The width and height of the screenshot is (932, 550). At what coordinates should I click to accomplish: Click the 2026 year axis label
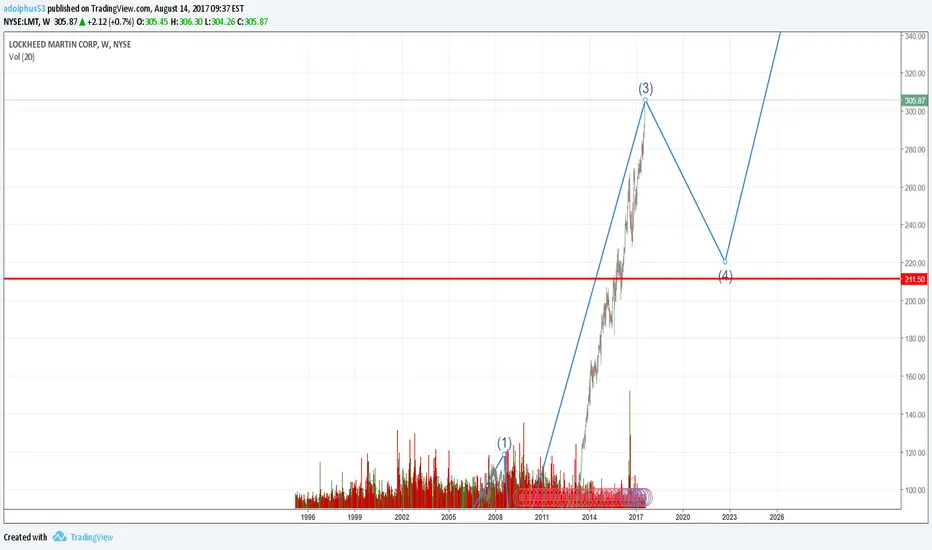[776, 517]
